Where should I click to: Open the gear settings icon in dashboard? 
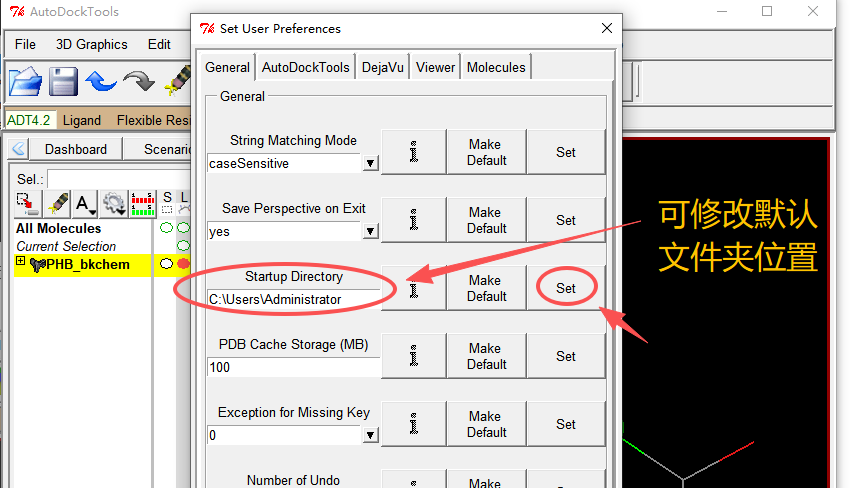point(114,204)
